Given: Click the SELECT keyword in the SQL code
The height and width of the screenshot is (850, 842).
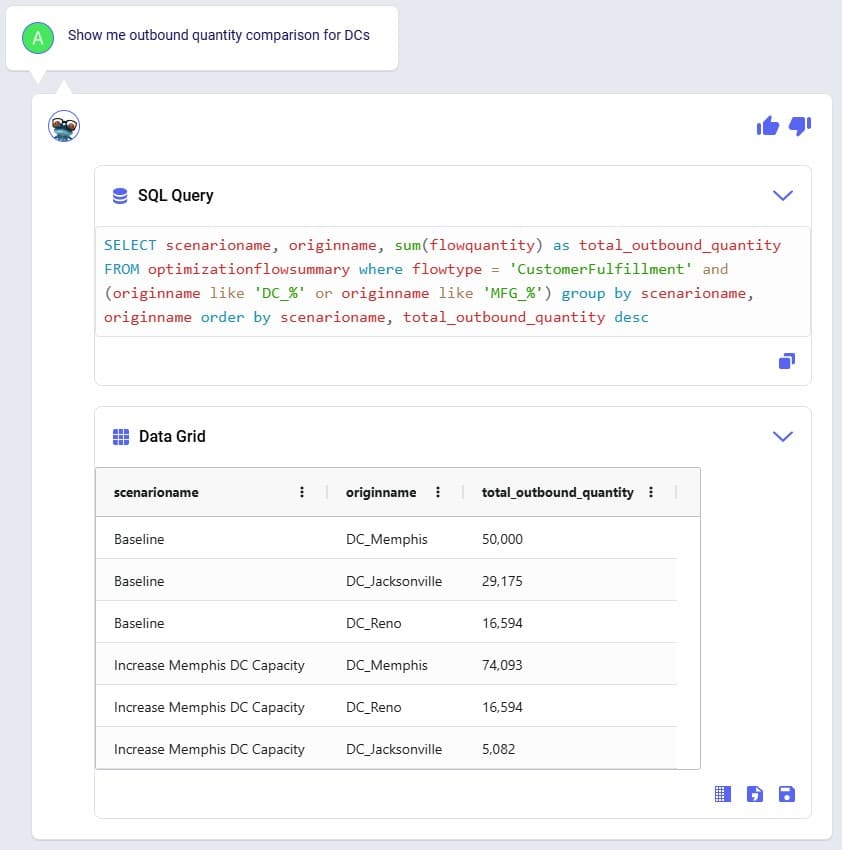Looking at the screenshot, I should pyautogui.click(x=130, y=245).
